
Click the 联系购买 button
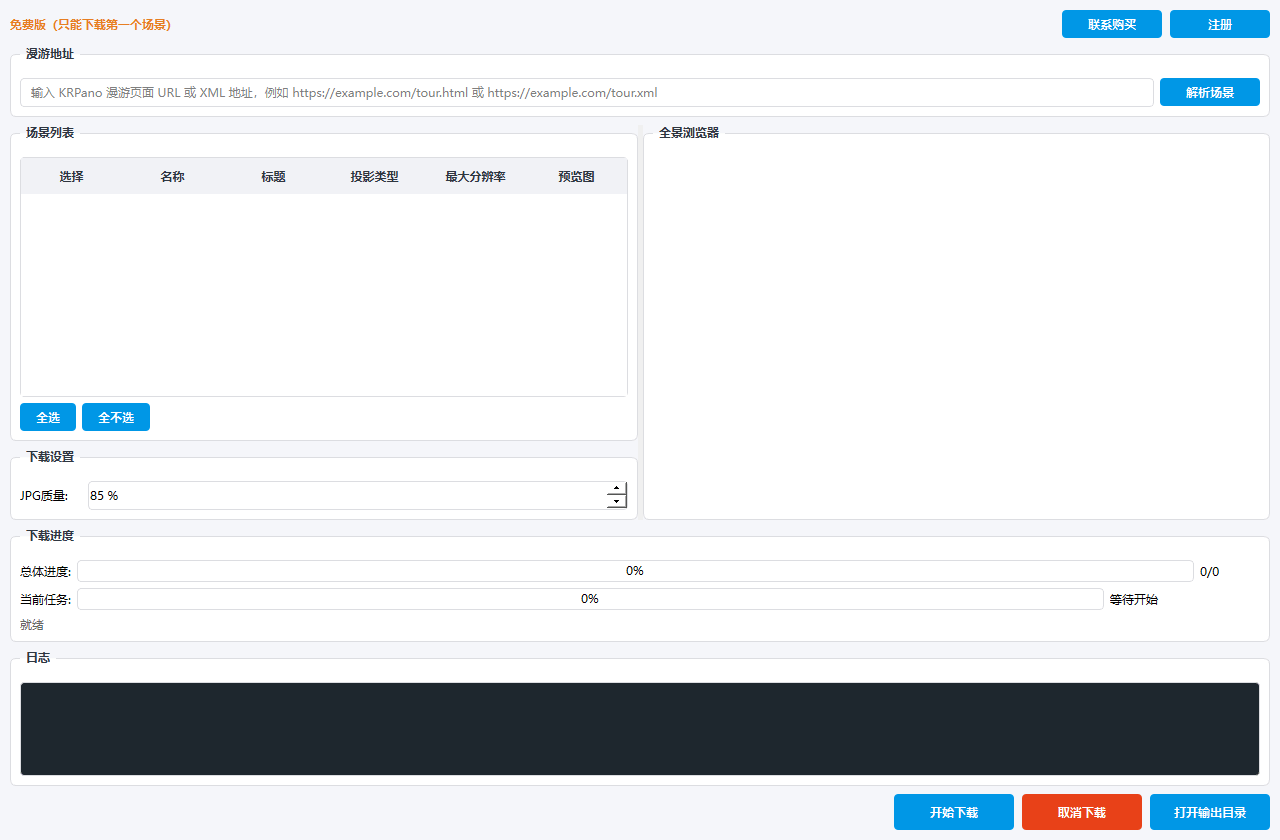coord(1112,24)
